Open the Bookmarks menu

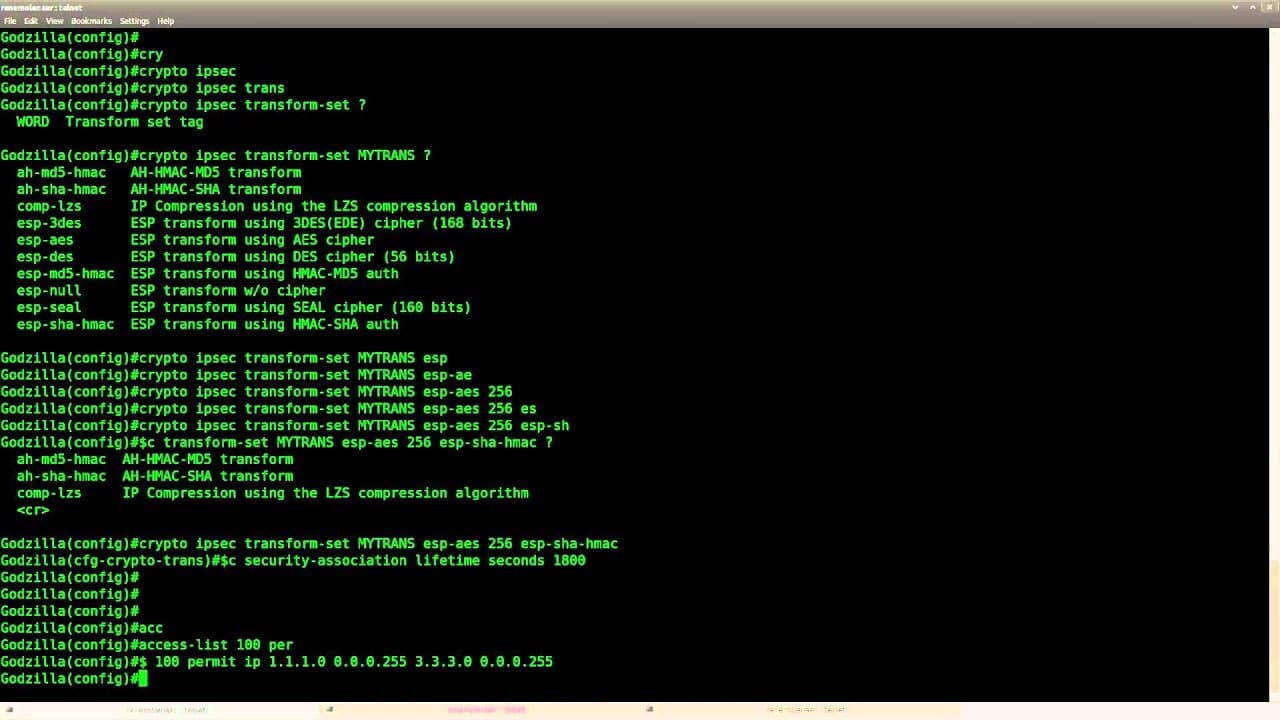click(x=91, y=21)
